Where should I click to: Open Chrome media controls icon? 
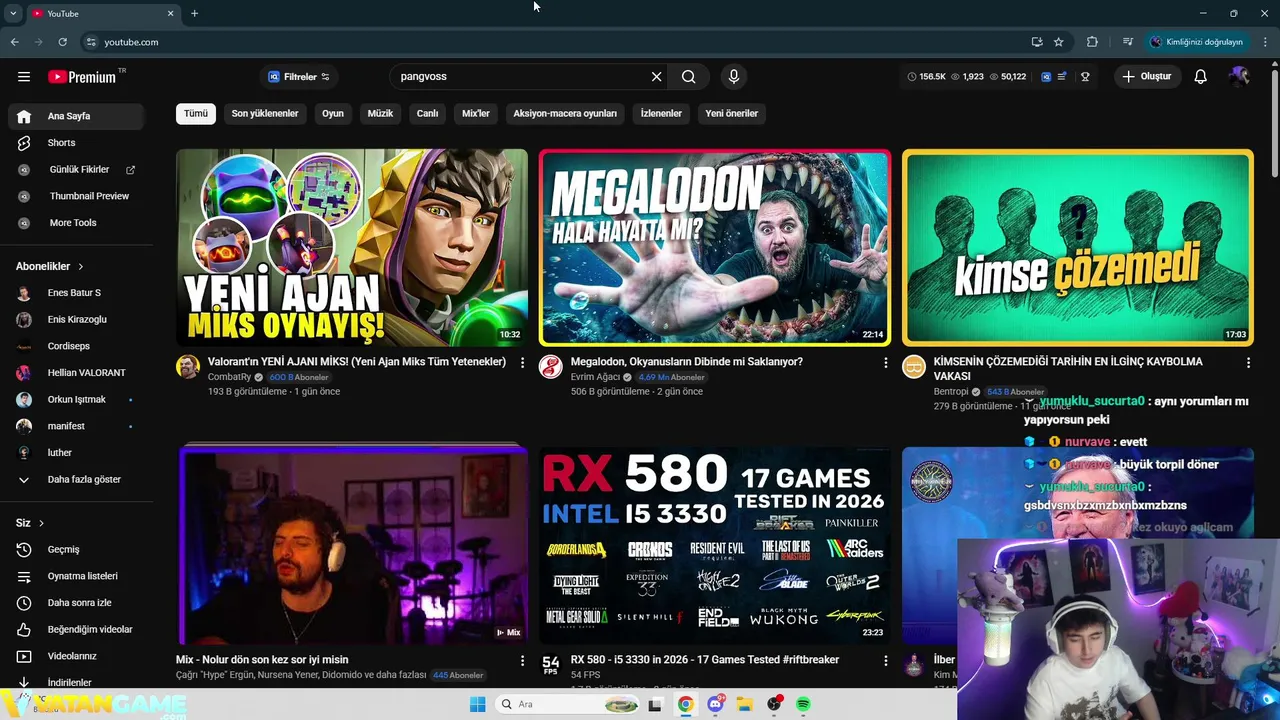coord(1127,42)
